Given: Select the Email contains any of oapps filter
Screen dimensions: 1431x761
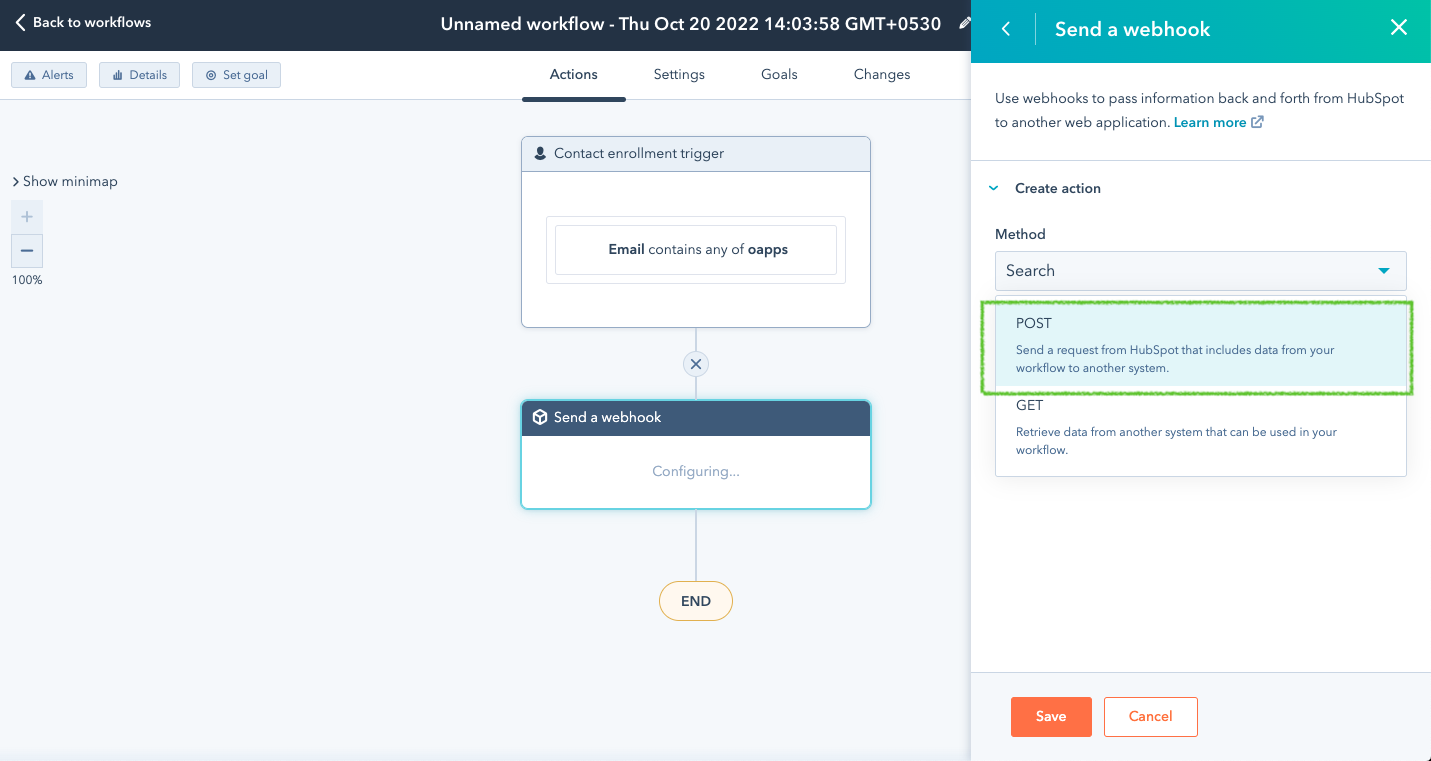Looking at the screenshot, I should [696, 250].
